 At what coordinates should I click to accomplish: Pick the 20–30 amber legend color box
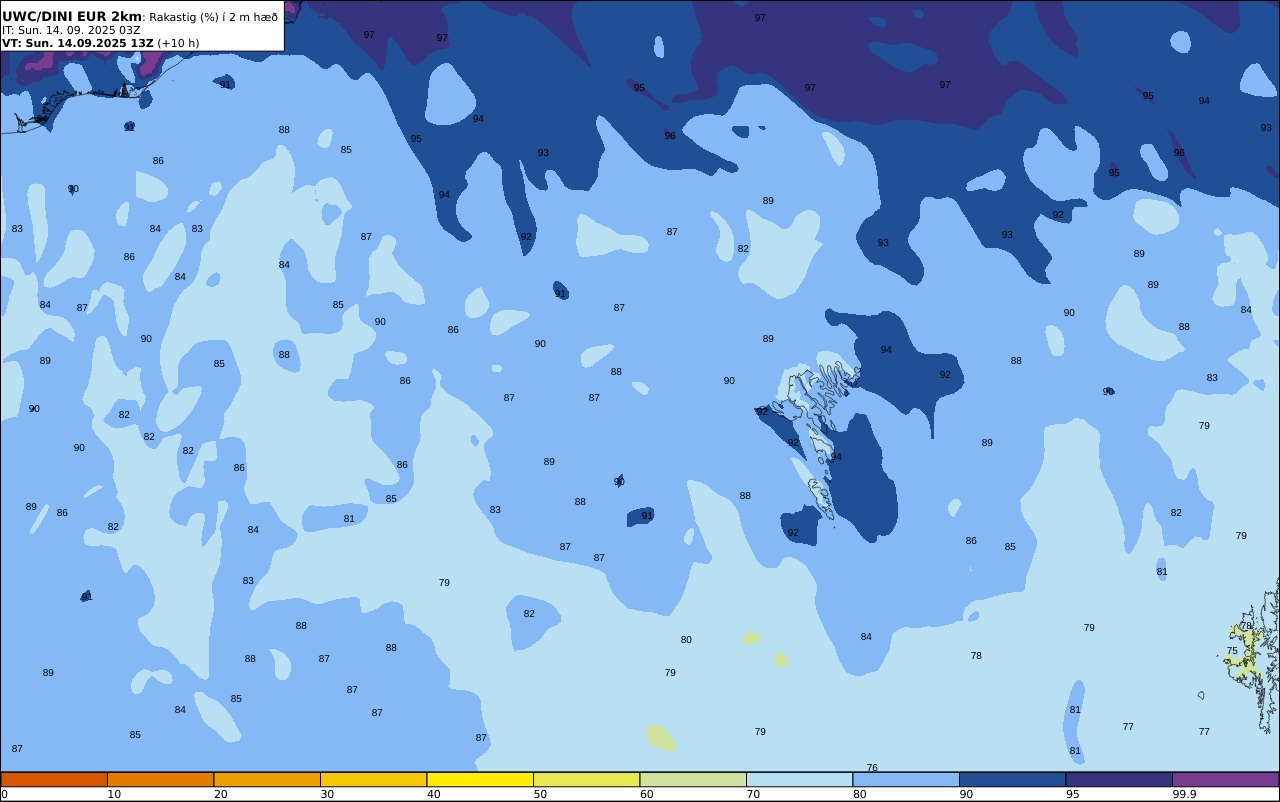pos(267,779)
